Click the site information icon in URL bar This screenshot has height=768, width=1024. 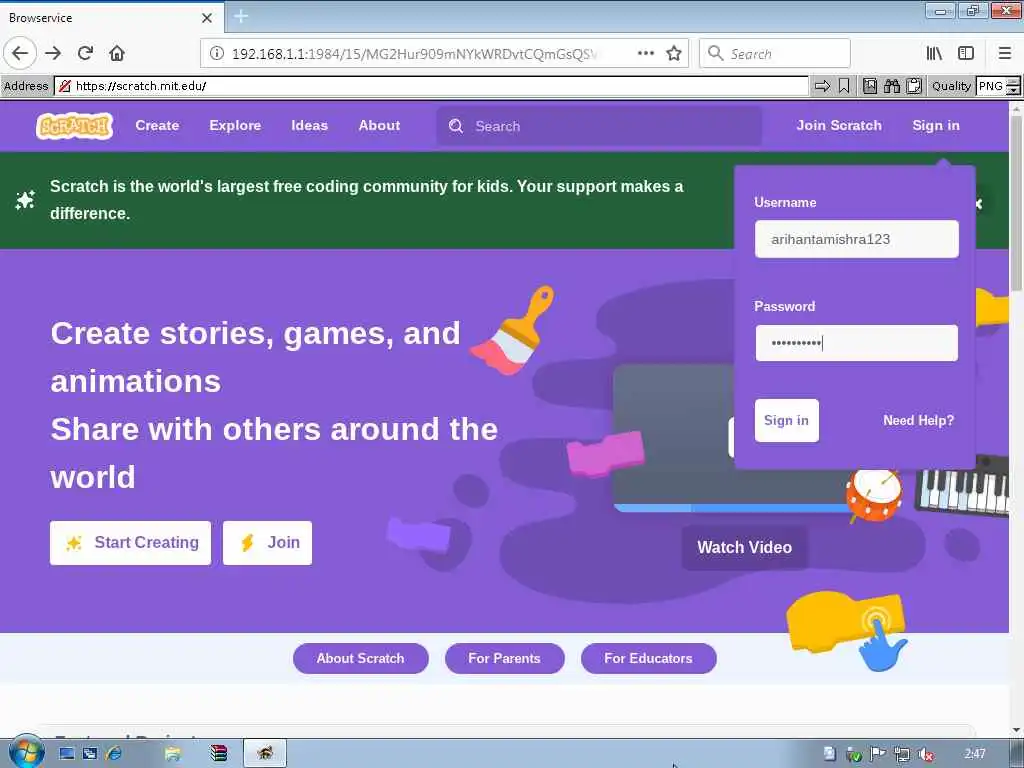pos(217,53)
